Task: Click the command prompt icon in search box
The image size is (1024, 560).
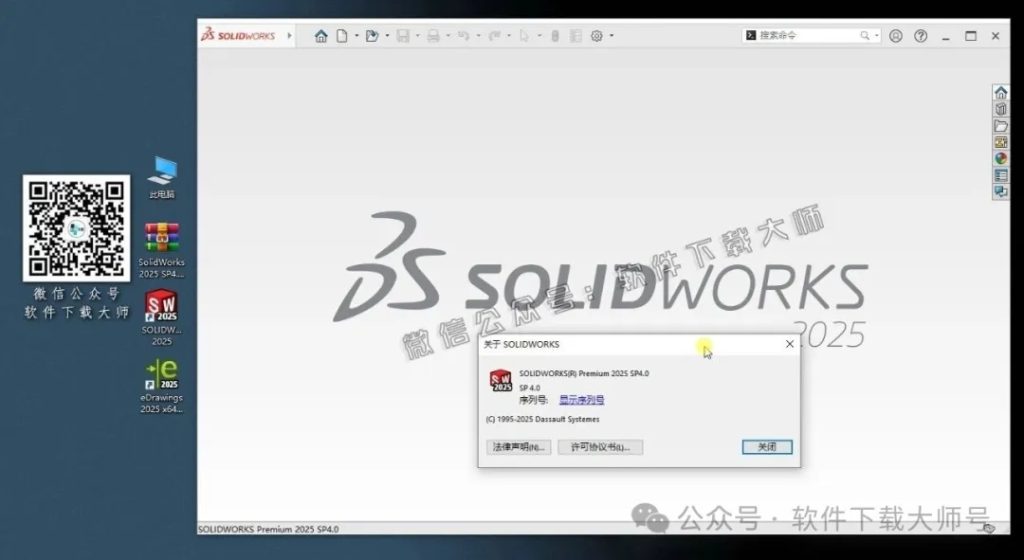Action: tap(751, 35)
